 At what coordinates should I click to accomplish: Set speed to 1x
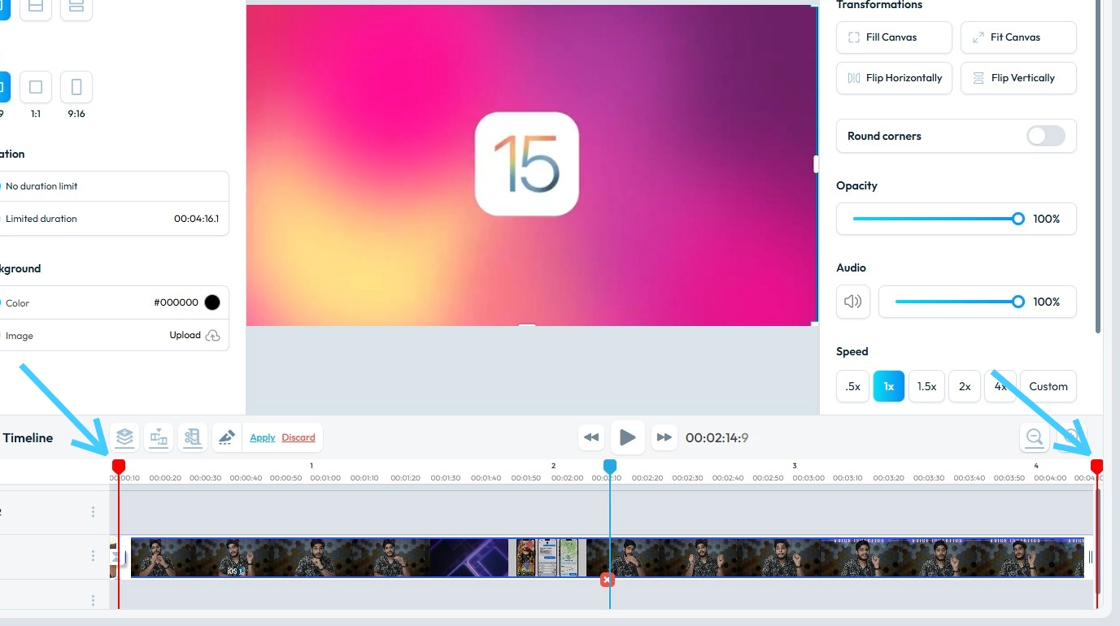tap(889, 386)
